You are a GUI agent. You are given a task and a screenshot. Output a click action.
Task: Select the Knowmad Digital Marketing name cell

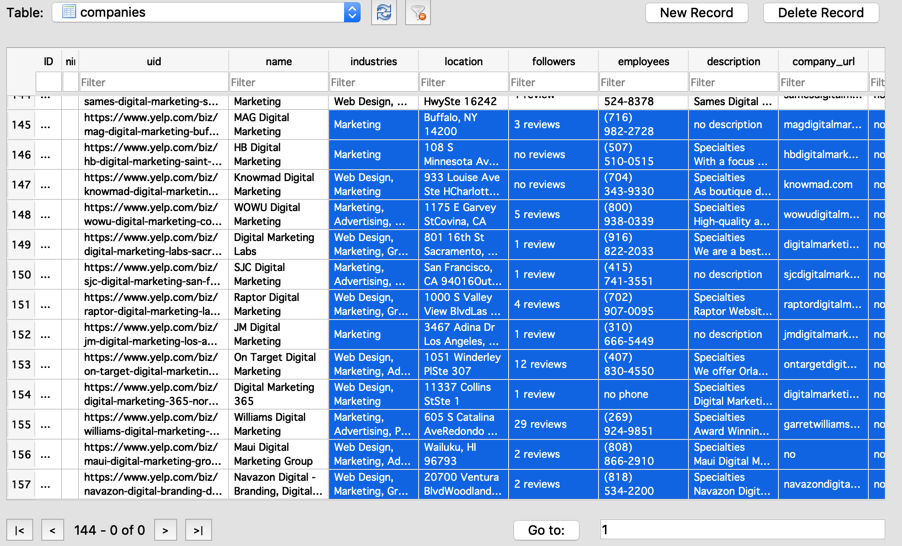point(278,184)
